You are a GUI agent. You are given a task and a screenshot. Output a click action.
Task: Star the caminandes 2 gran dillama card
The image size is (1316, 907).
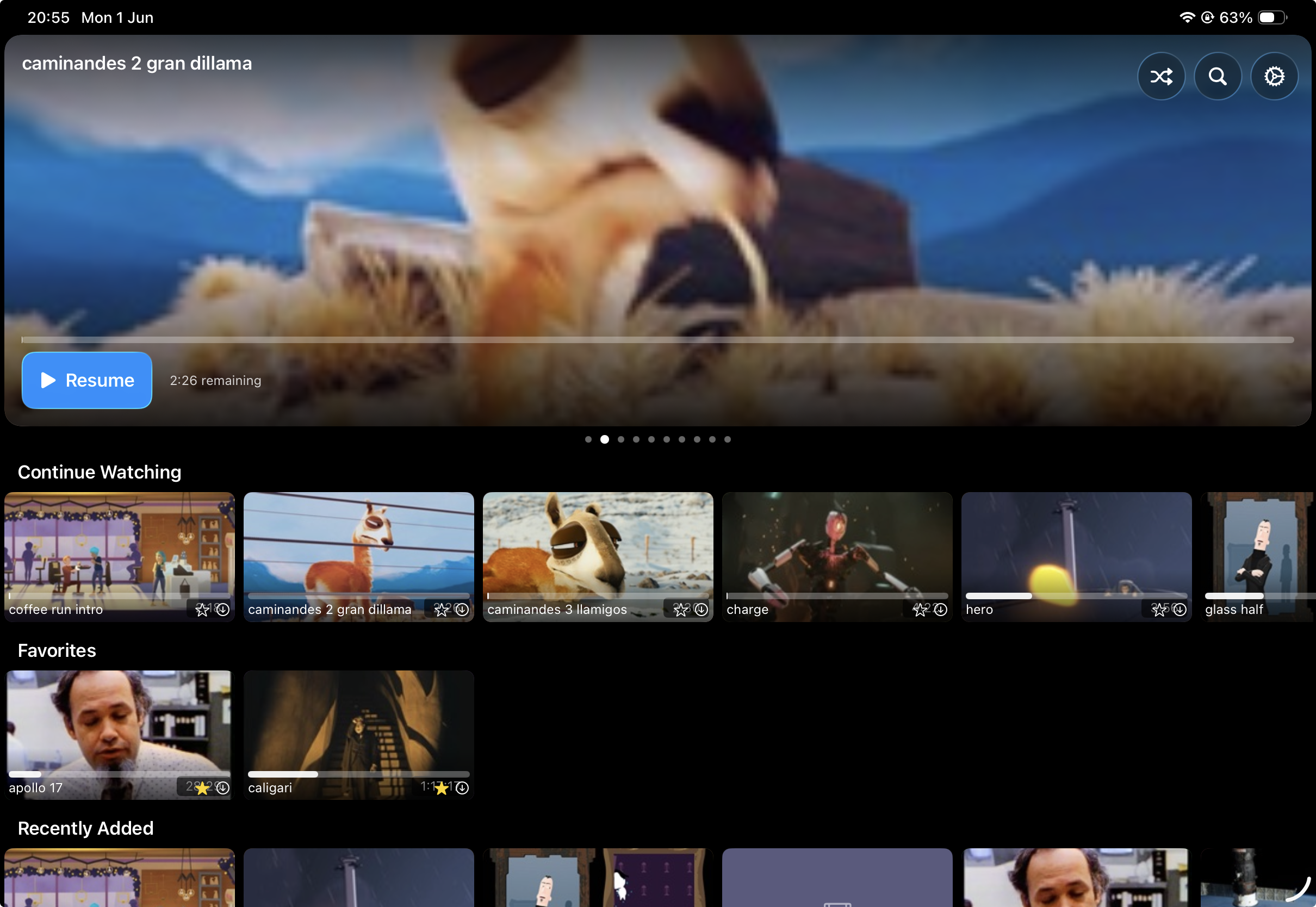point(442,610)
